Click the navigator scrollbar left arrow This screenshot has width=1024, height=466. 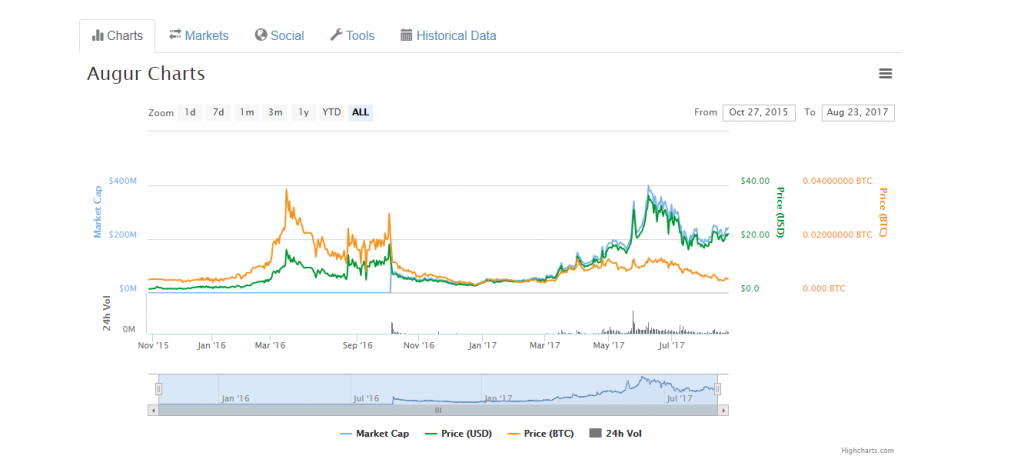(x=153, y=411)
